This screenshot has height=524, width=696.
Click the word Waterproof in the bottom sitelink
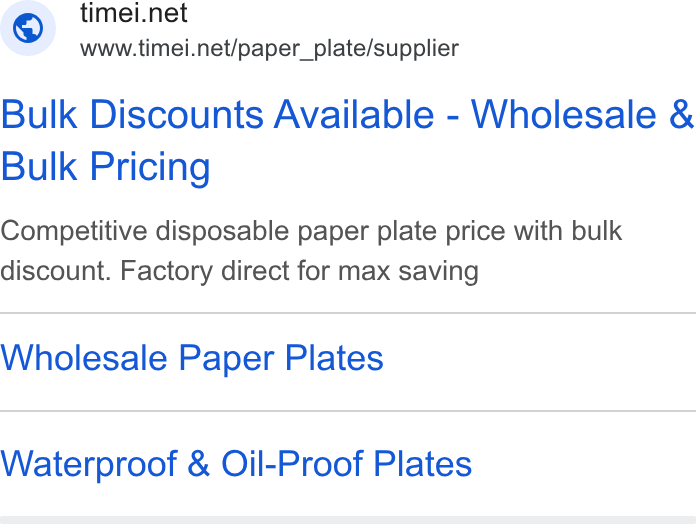click(89, 464)
